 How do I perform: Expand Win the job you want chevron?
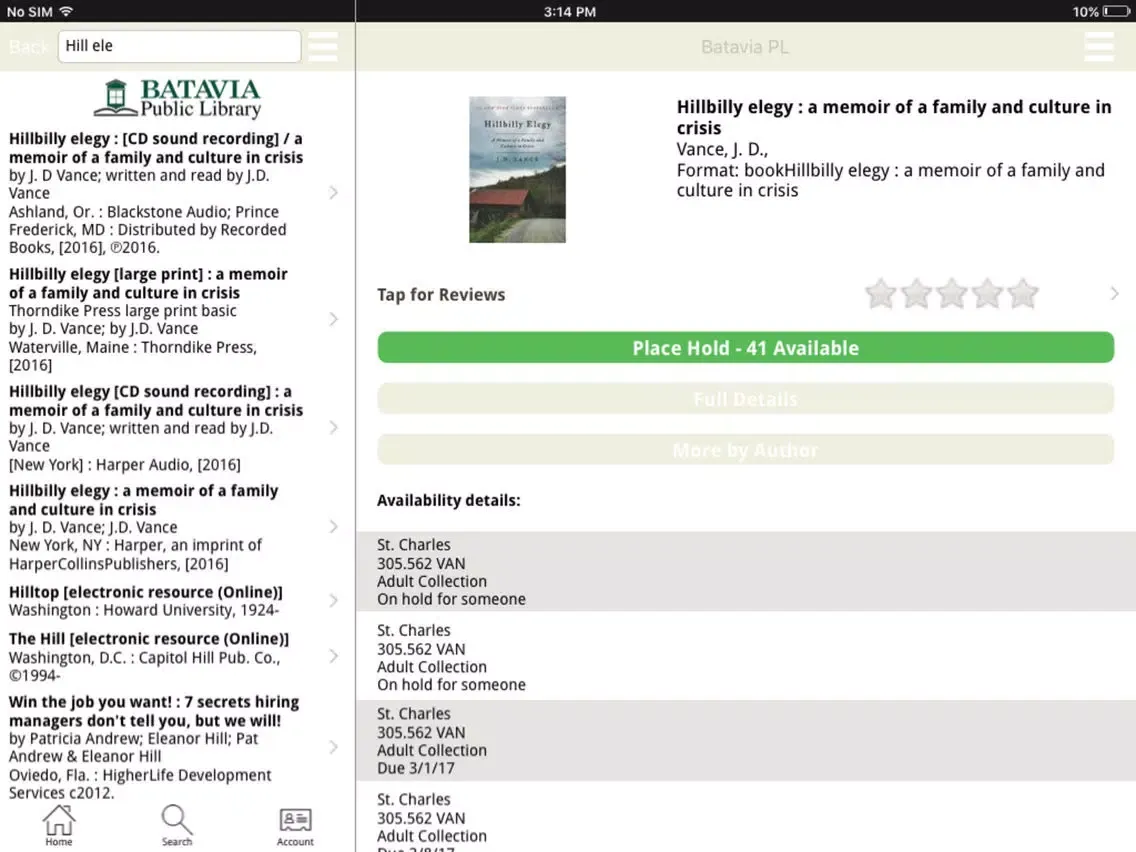333,747
